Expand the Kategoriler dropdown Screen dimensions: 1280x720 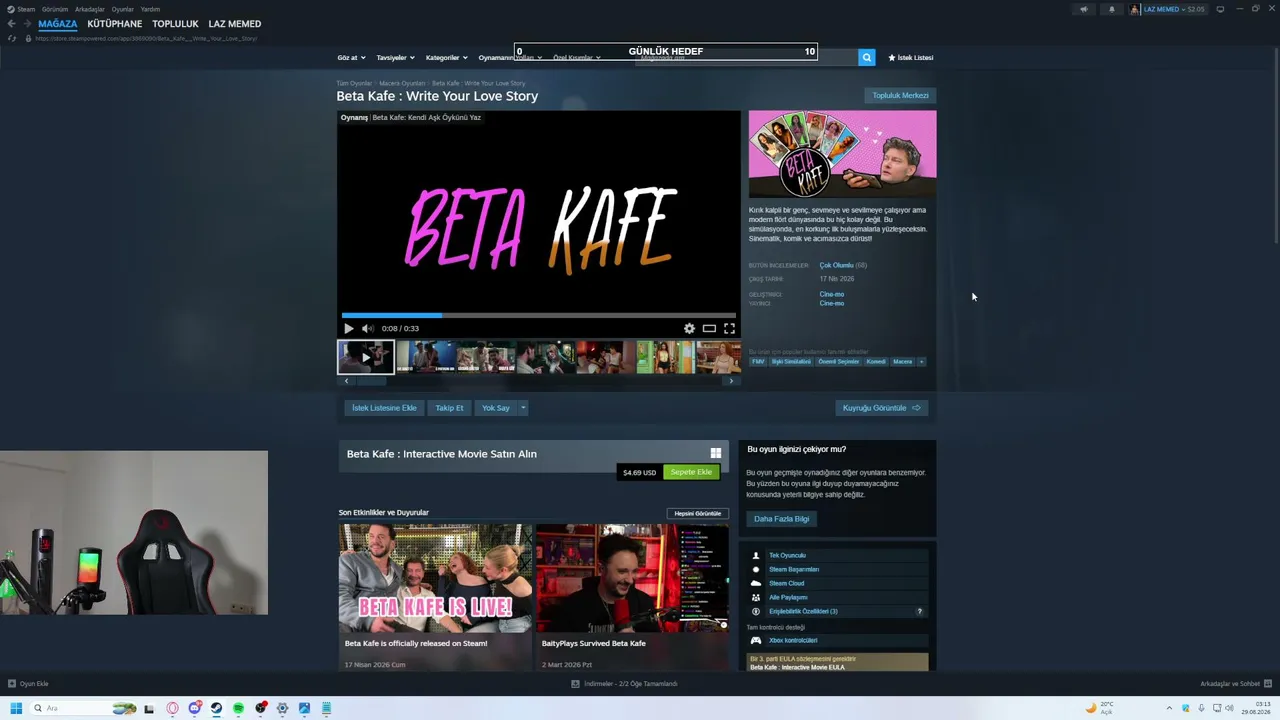(x=446, y=58)
